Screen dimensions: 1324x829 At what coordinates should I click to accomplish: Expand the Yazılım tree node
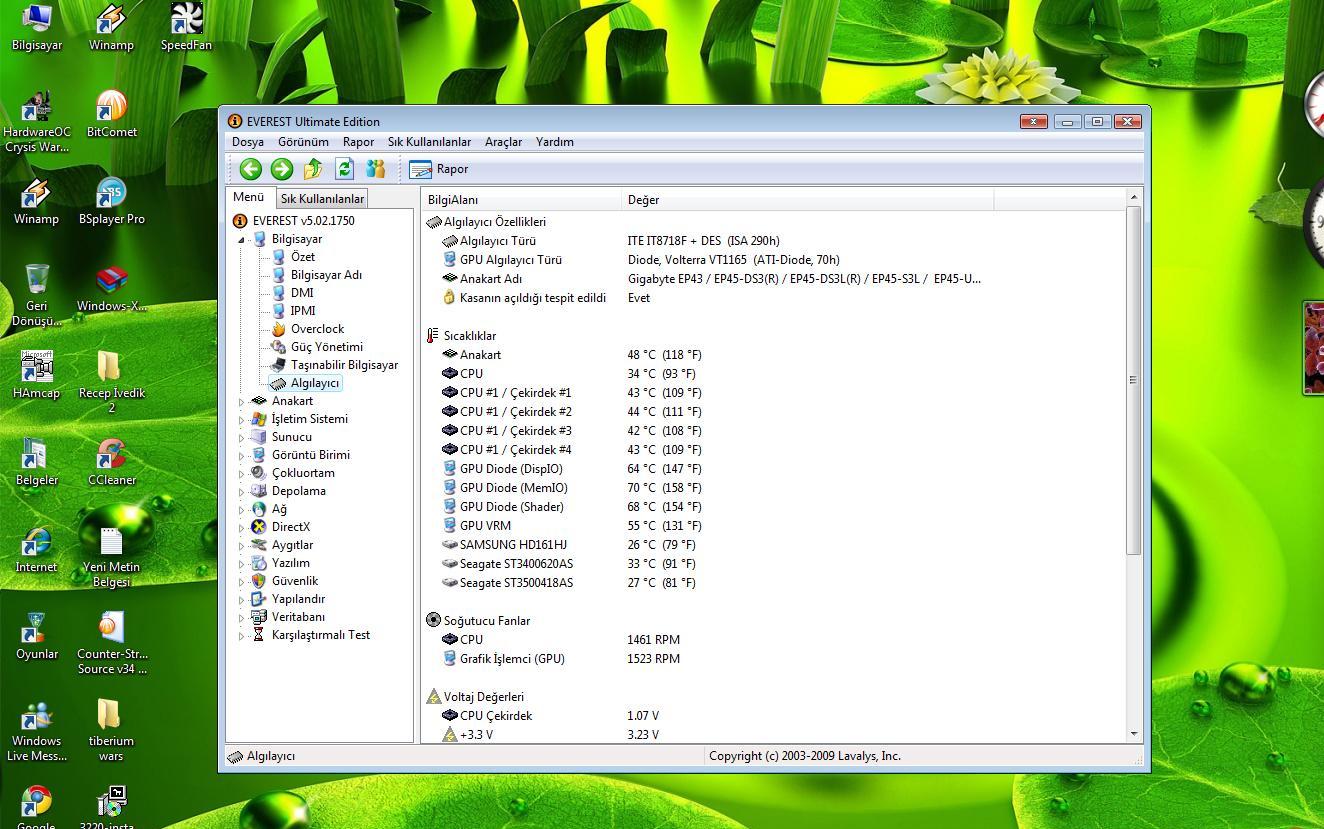[x=241, y=564]
